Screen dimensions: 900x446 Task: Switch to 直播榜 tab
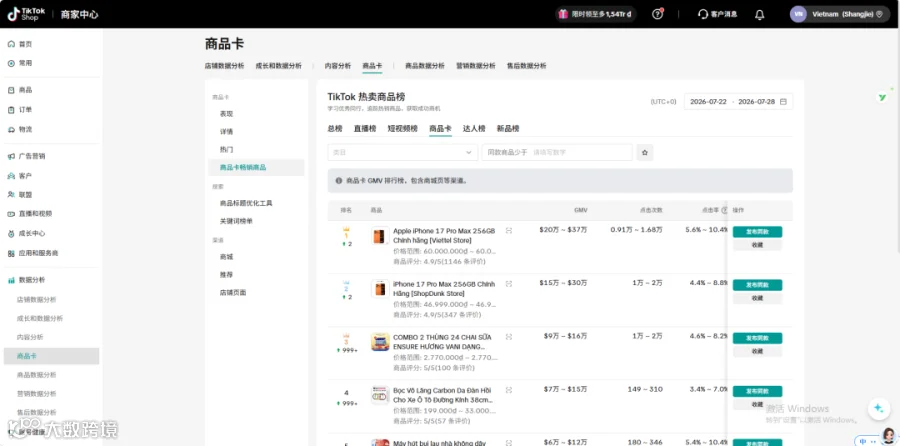point(365,129)
